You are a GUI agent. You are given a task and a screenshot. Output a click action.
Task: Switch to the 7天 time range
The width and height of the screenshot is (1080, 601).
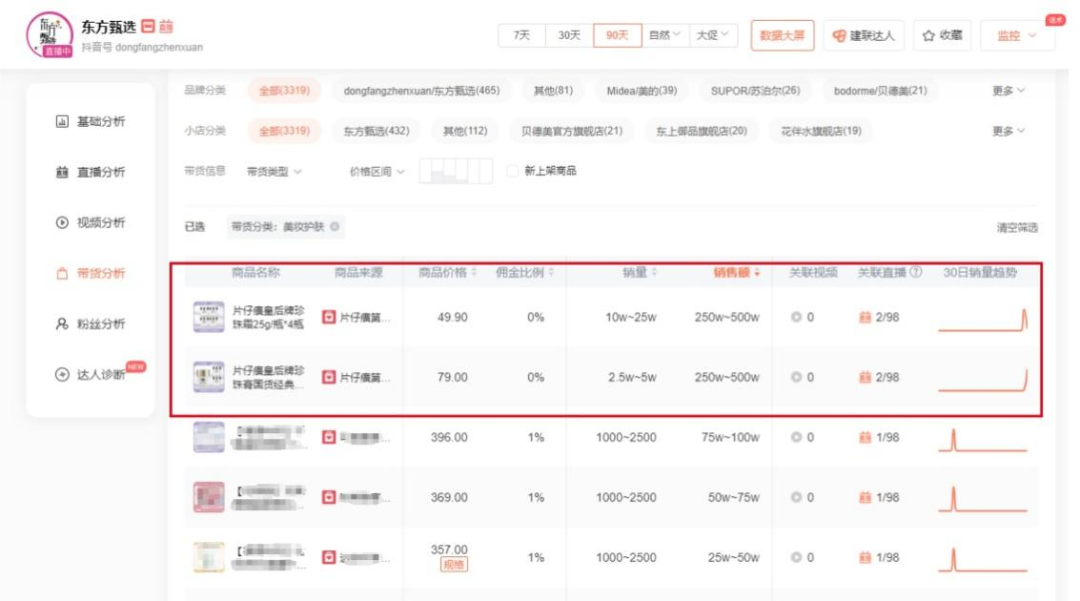(521, 35)
